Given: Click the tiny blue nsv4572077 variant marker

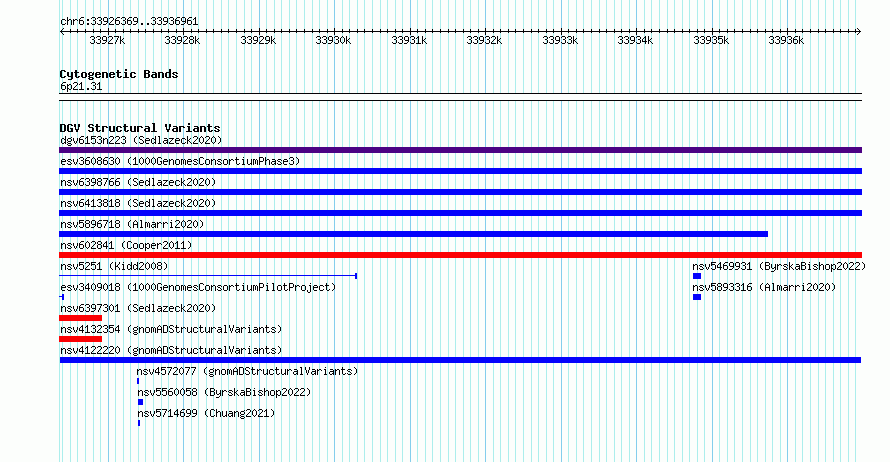Looking at the screenshot, I should pos(138,381).
